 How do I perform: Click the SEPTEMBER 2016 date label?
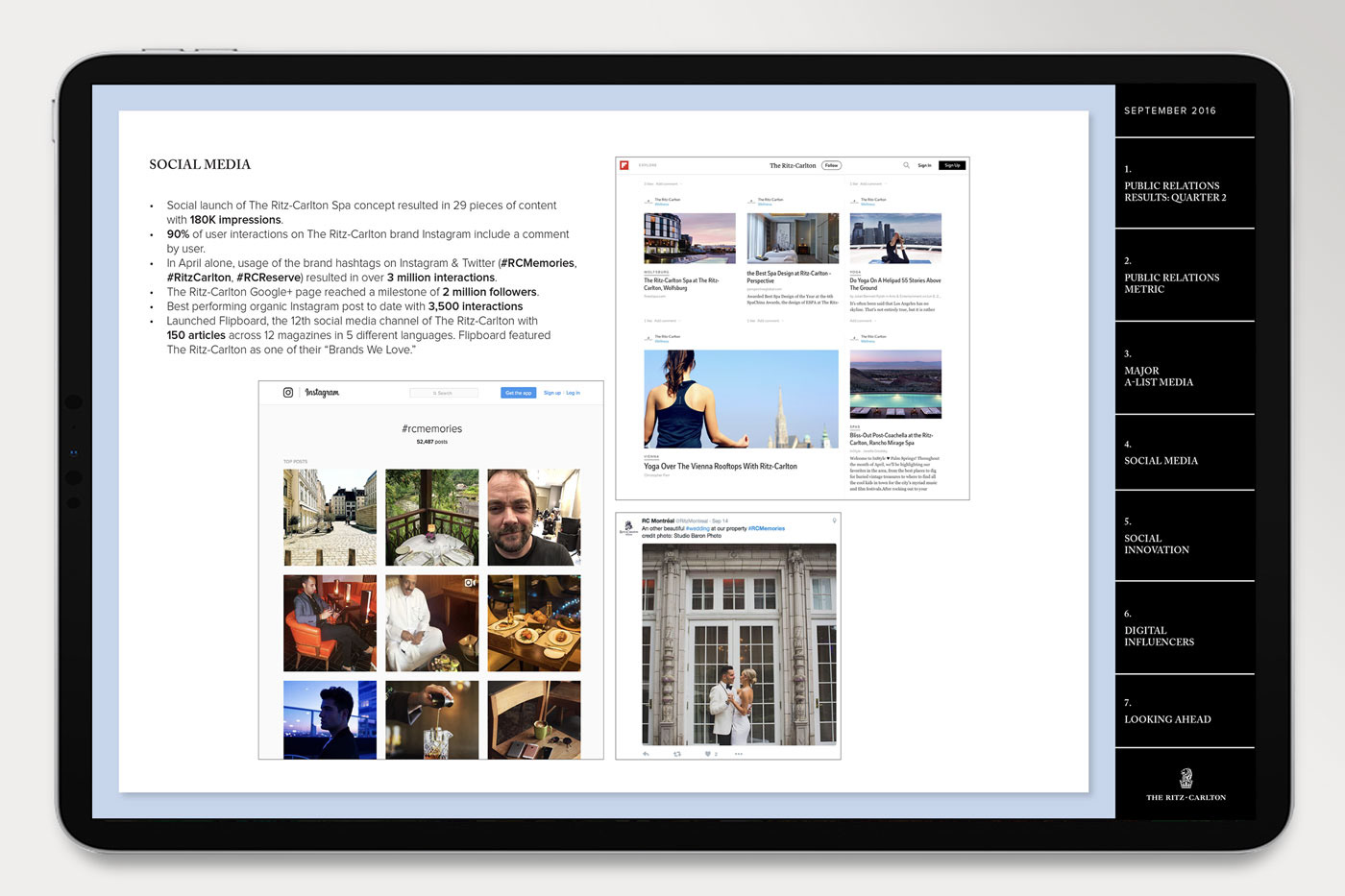(x=1169, y=110)
